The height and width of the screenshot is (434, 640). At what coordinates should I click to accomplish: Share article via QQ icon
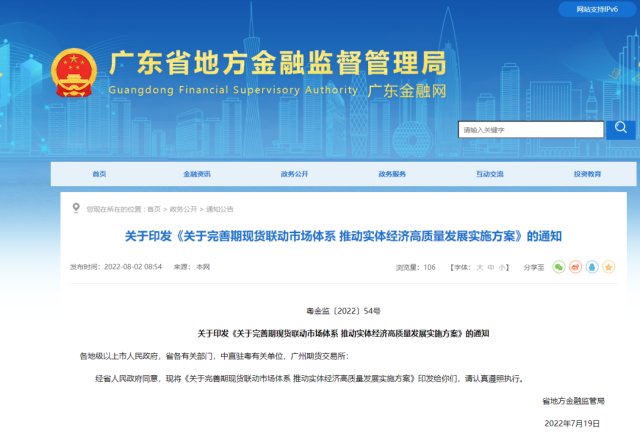click(x=592, y=267)
